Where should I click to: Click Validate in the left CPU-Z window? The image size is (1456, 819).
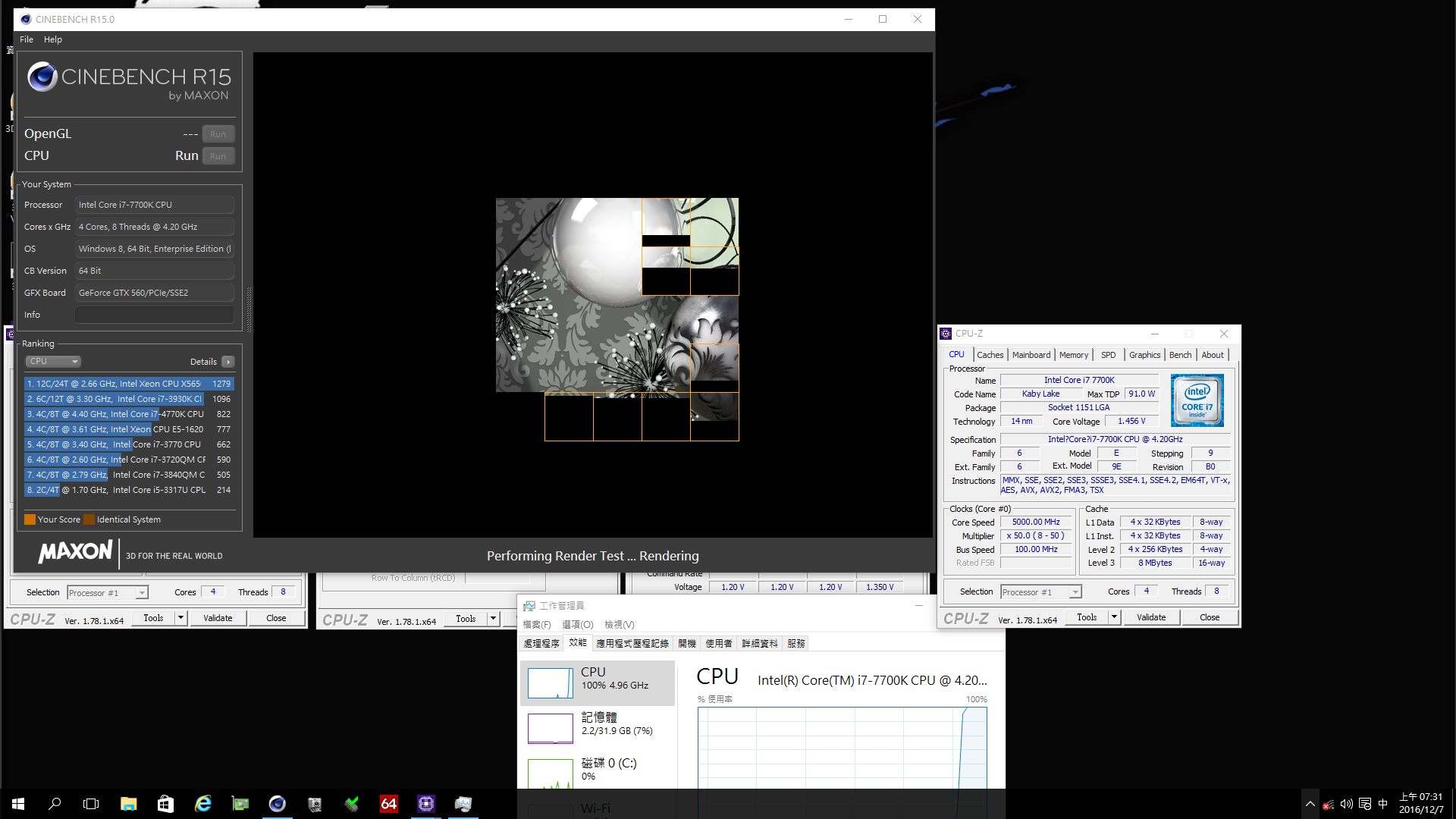tap(218, 618)
